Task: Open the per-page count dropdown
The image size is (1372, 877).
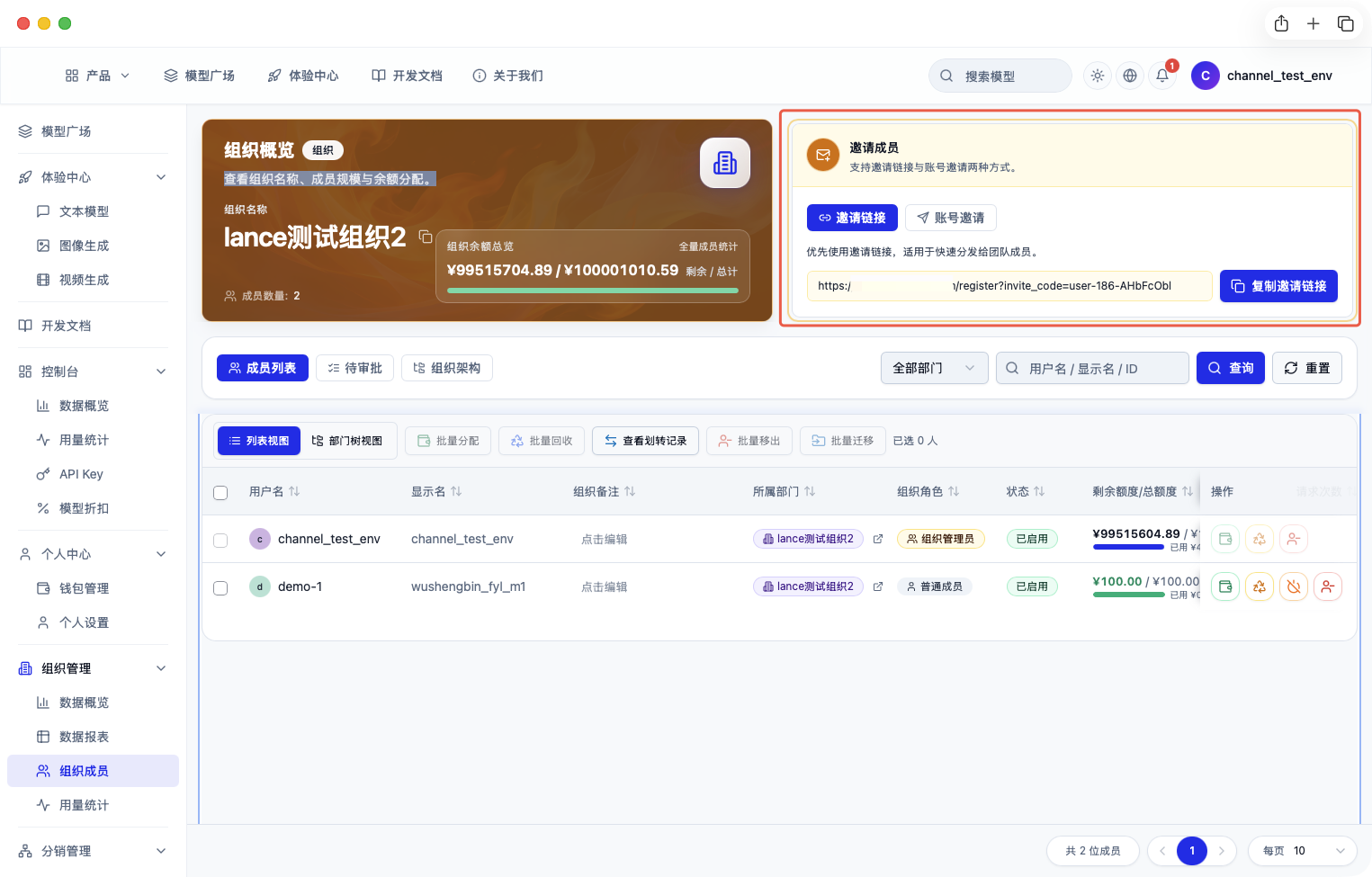Action: coord(1302,851)
